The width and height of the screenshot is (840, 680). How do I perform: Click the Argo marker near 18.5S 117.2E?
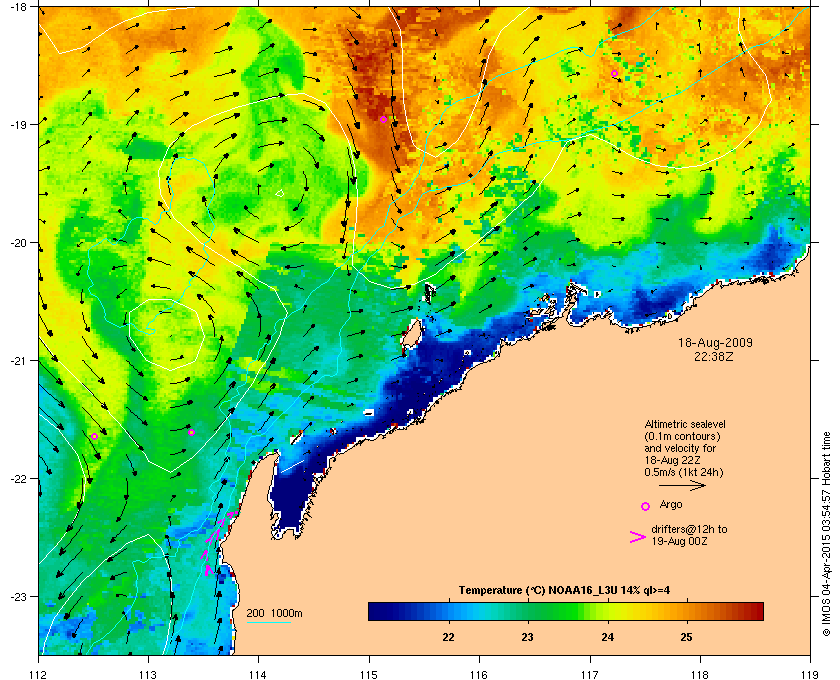click(614, 73)
